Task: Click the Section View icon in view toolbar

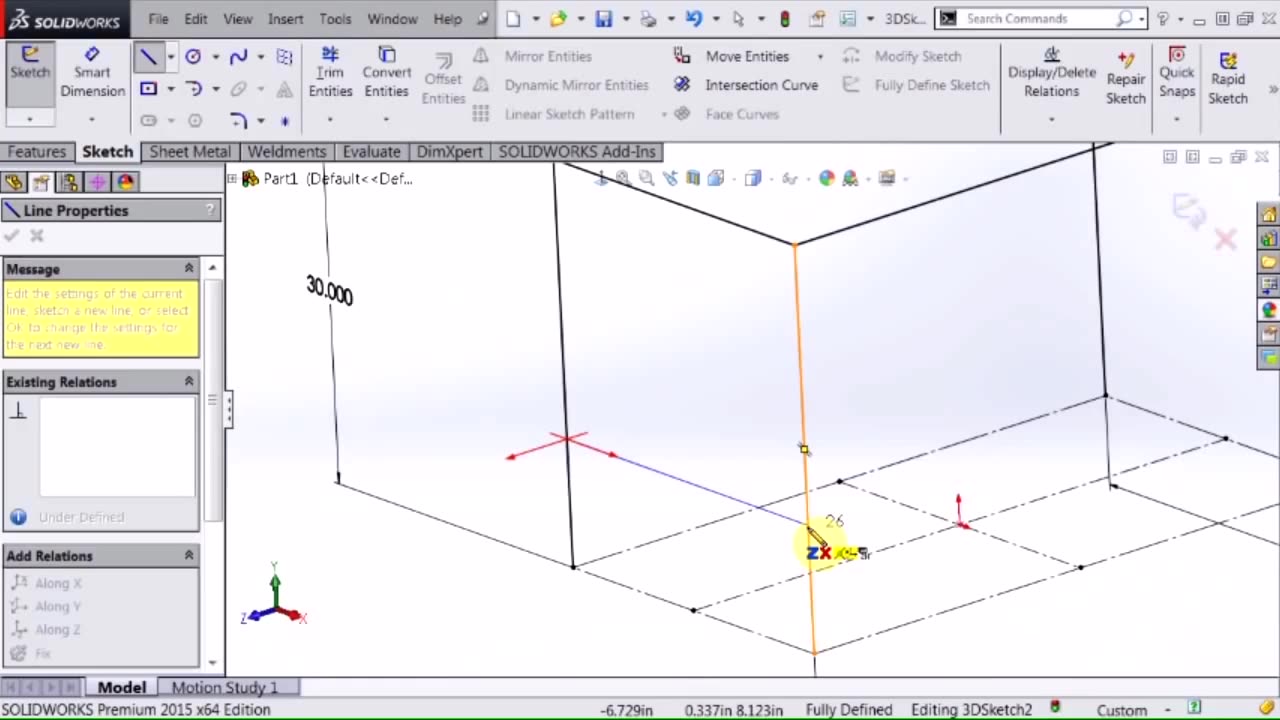Action: tap(693, 178)
